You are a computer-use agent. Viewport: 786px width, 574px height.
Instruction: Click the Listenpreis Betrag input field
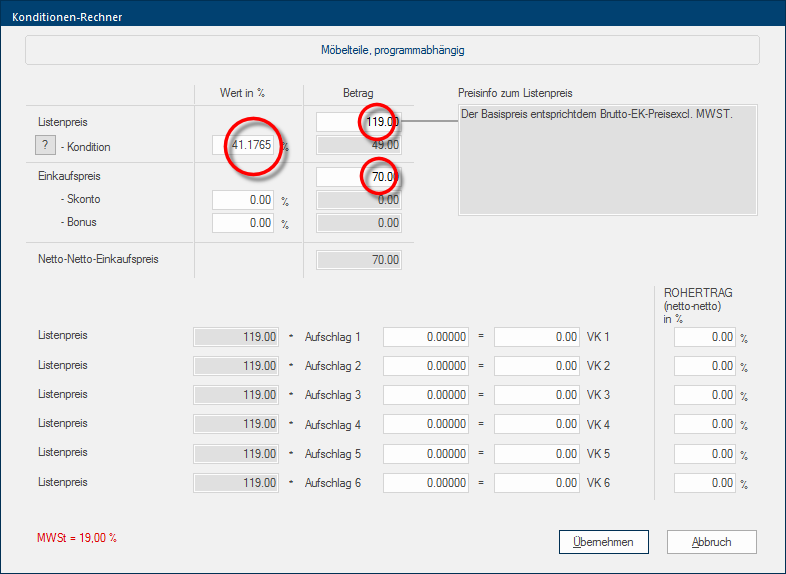point(359,122)
